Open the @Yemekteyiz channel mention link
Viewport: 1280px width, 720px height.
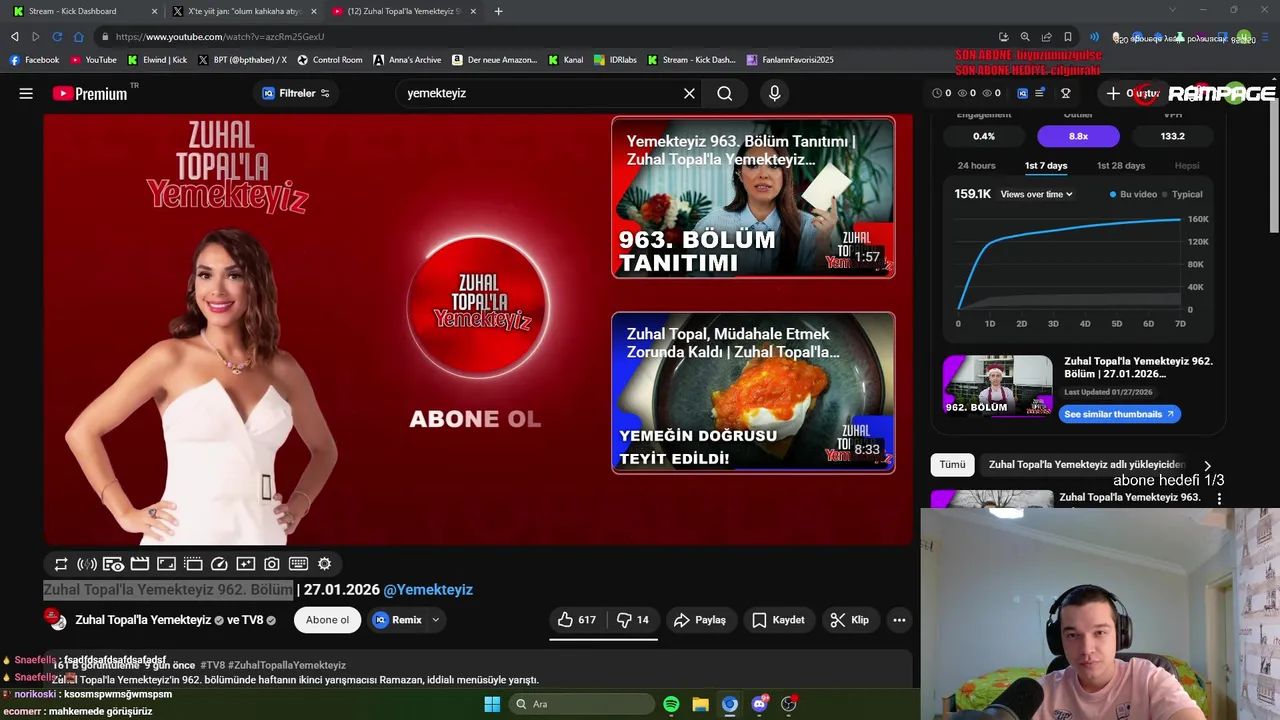[428, 590]
